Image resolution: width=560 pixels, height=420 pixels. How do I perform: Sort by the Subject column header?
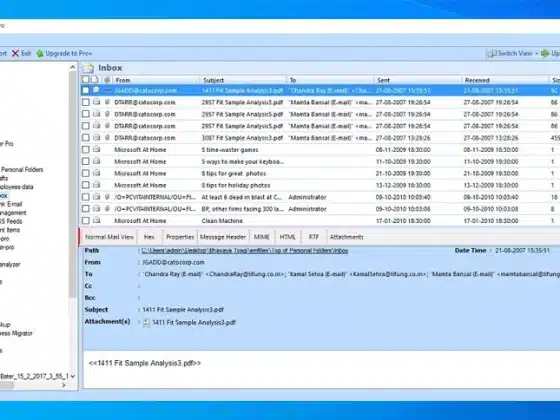[x=243, y=80]
